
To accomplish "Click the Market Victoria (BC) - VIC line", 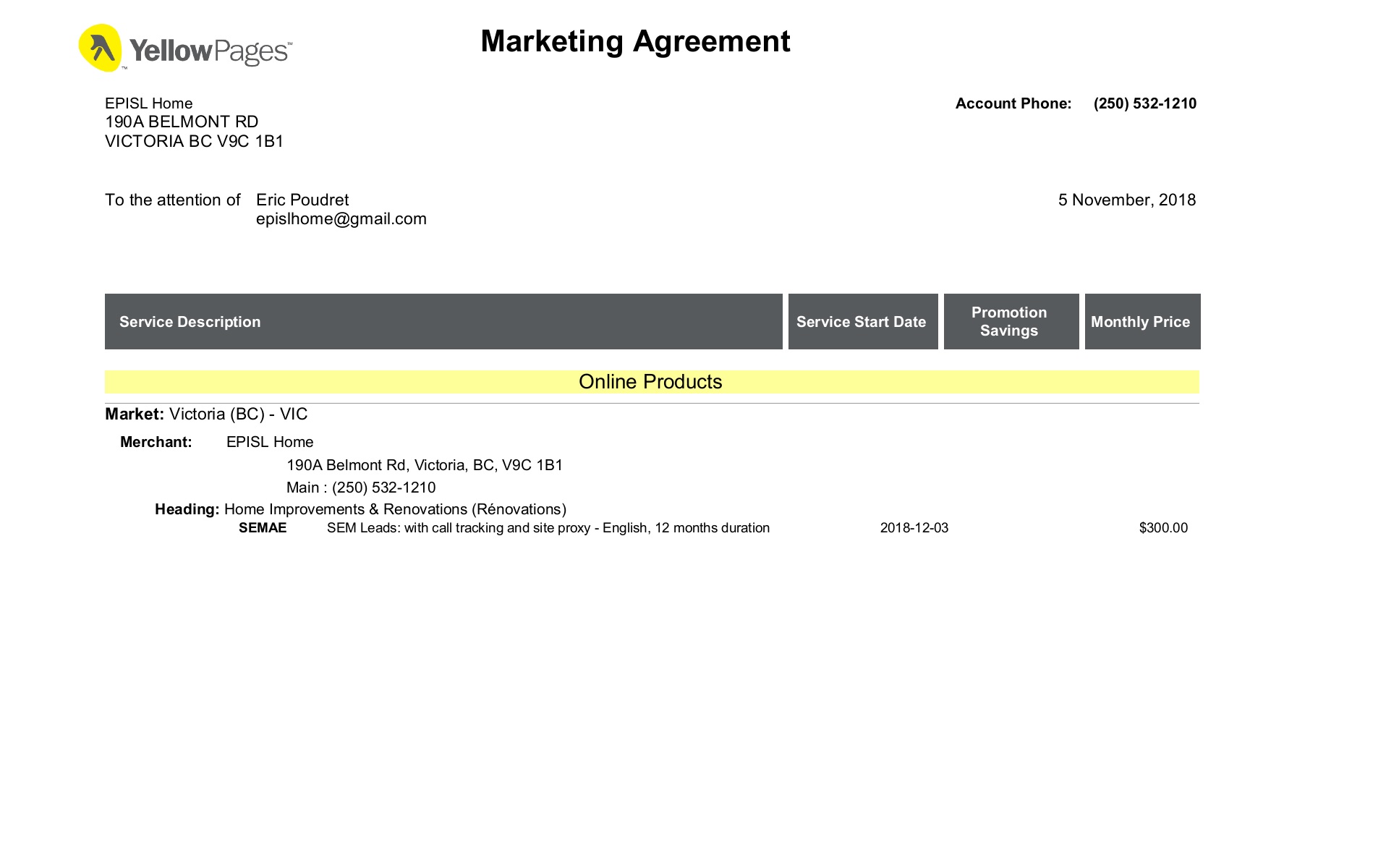I will [206, 414].
